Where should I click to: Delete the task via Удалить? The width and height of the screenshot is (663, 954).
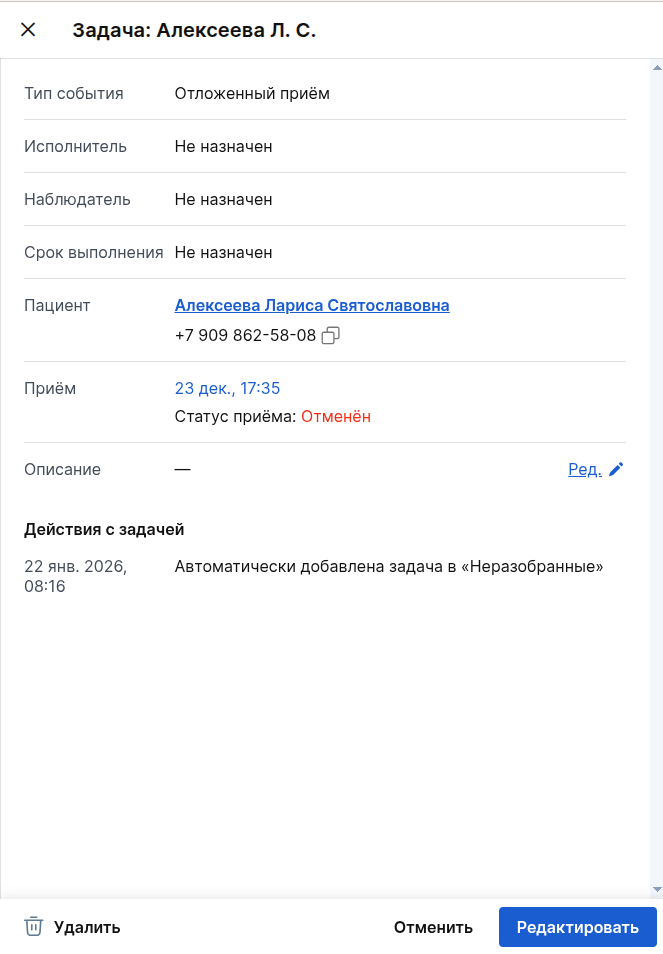(x=86, y=927)
